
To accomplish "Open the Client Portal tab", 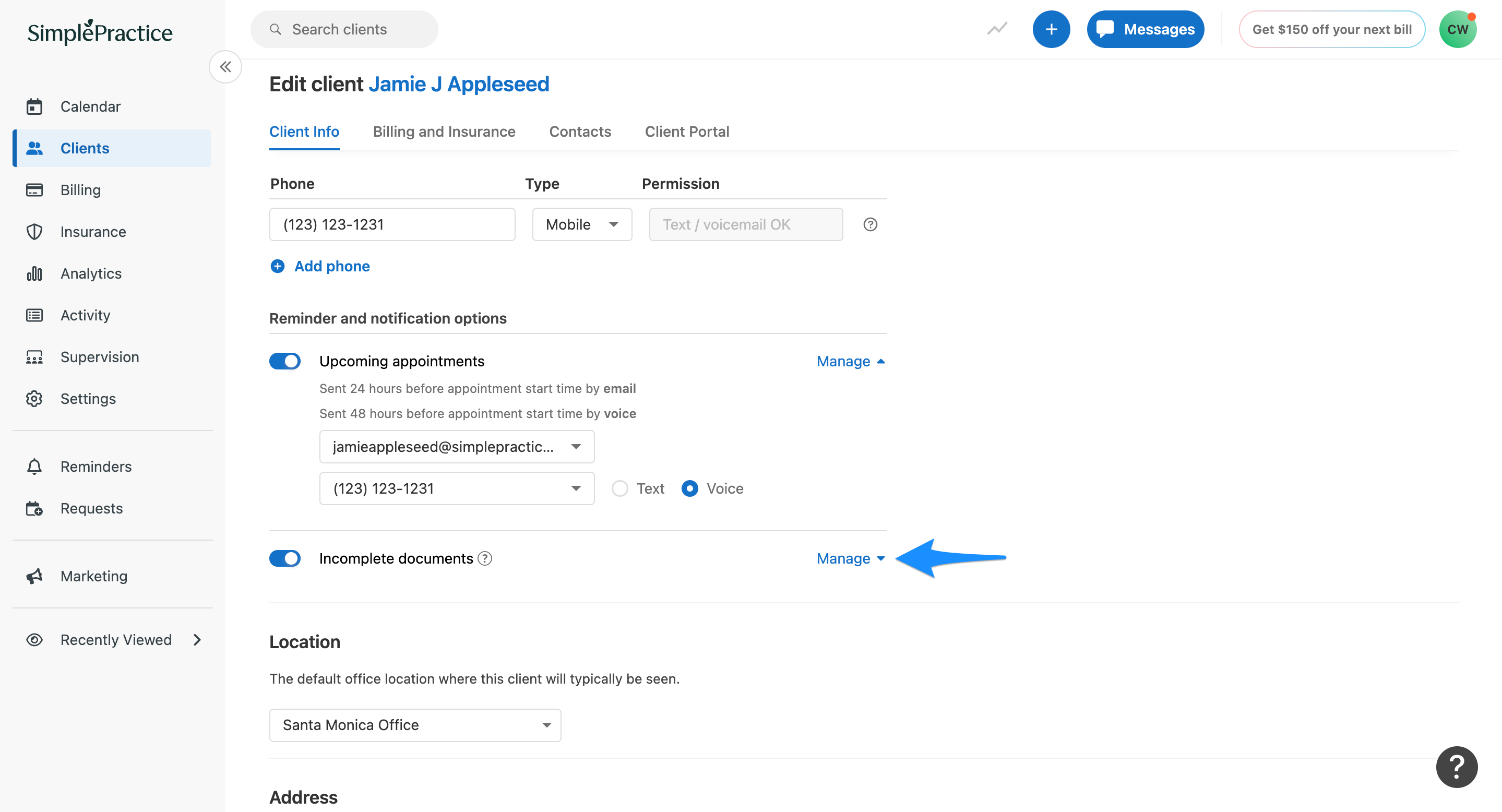I will (x=687, y=131).
